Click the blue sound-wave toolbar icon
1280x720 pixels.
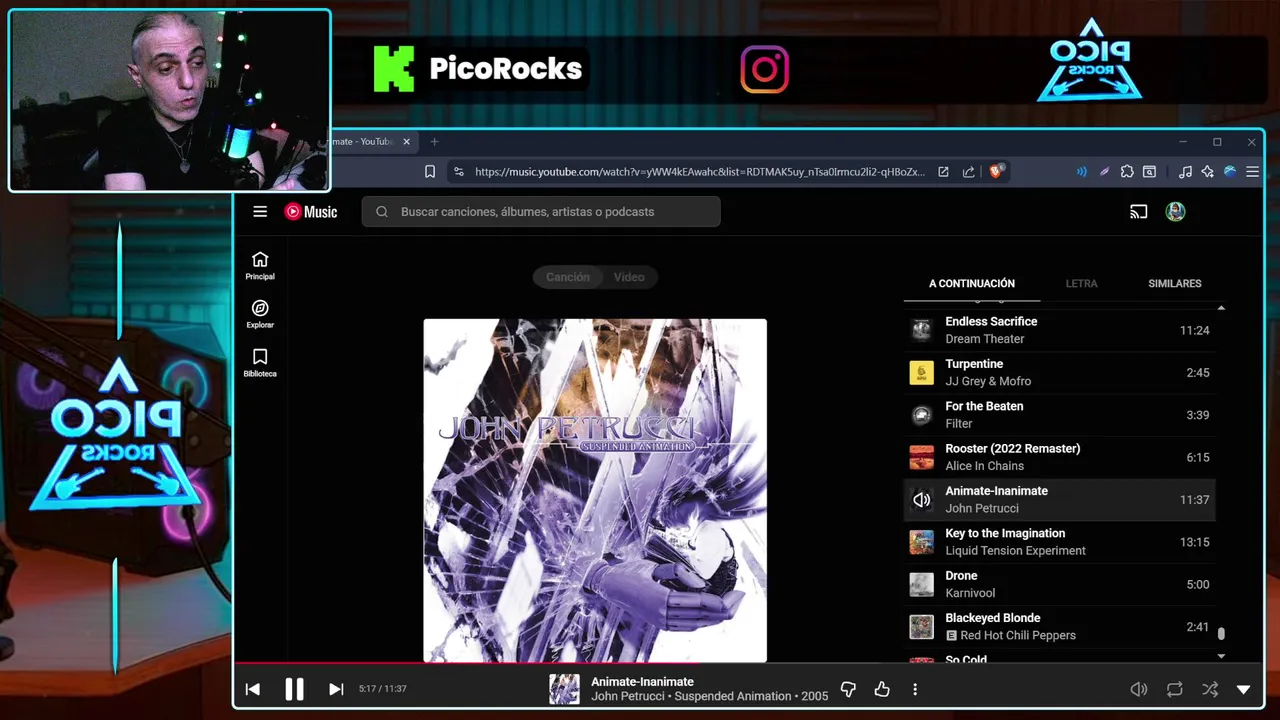1081,172
